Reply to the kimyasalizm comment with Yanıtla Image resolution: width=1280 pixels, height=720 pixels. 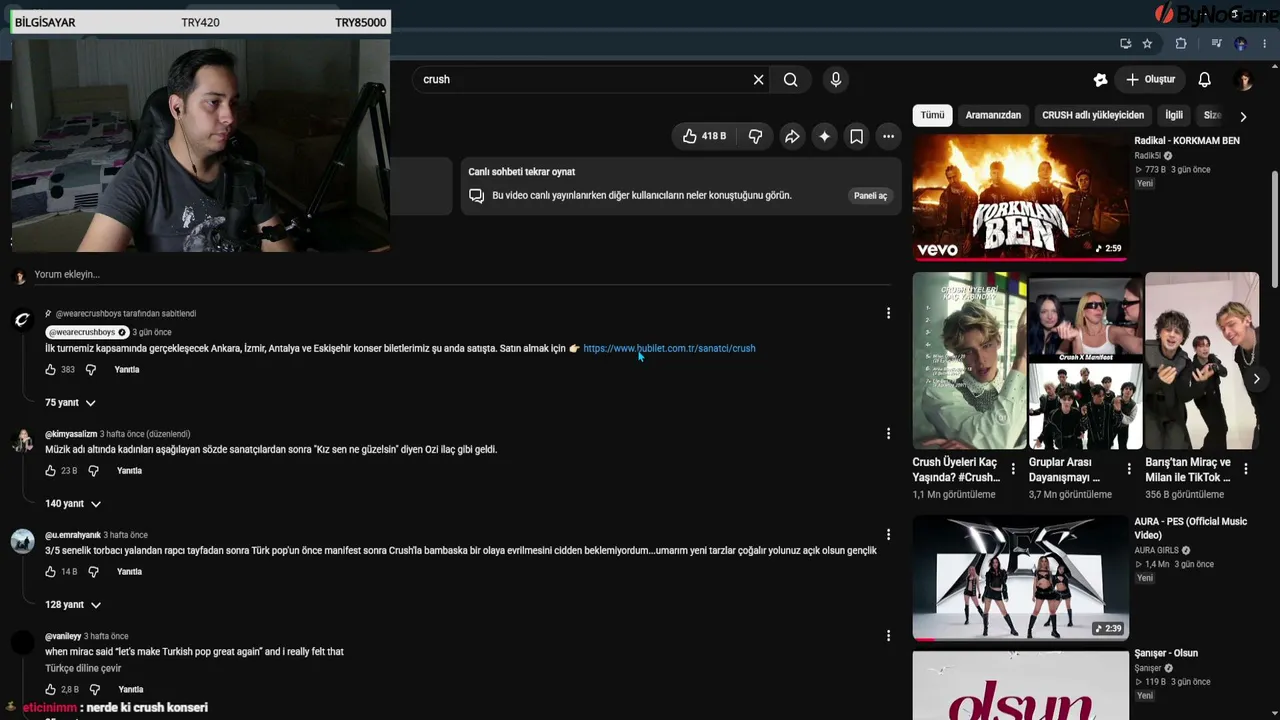click(129, 471)
